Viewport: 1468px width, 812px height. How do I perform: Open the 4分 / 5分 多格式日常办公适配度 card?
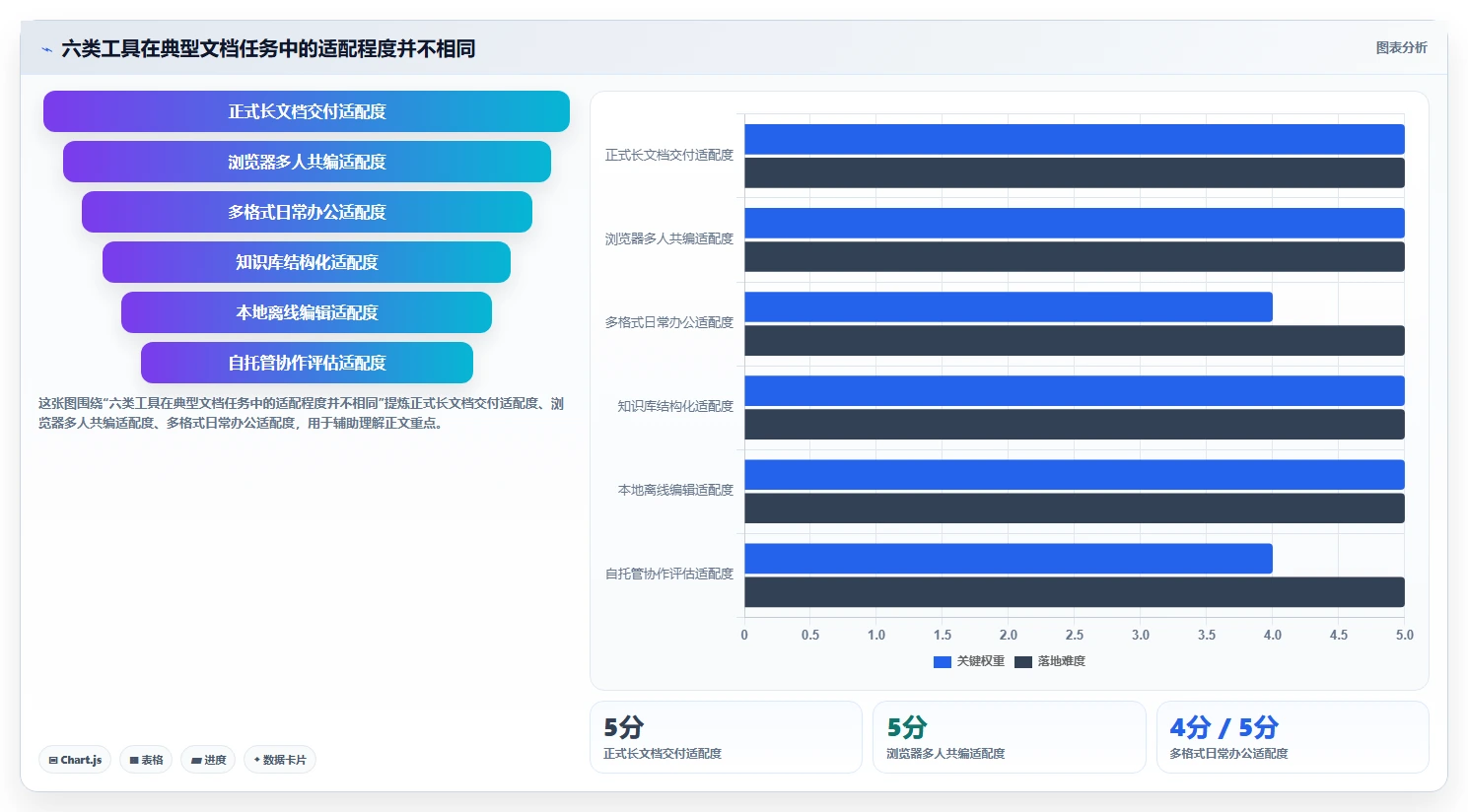1293,737
